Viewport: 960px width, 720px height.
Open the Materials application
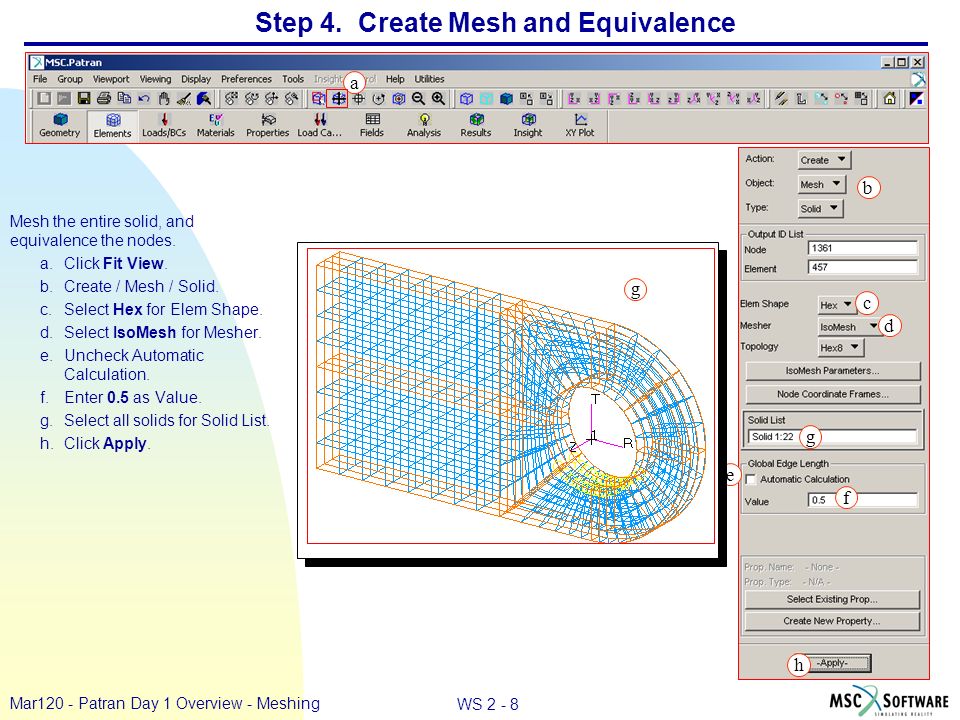coord(216,126)
